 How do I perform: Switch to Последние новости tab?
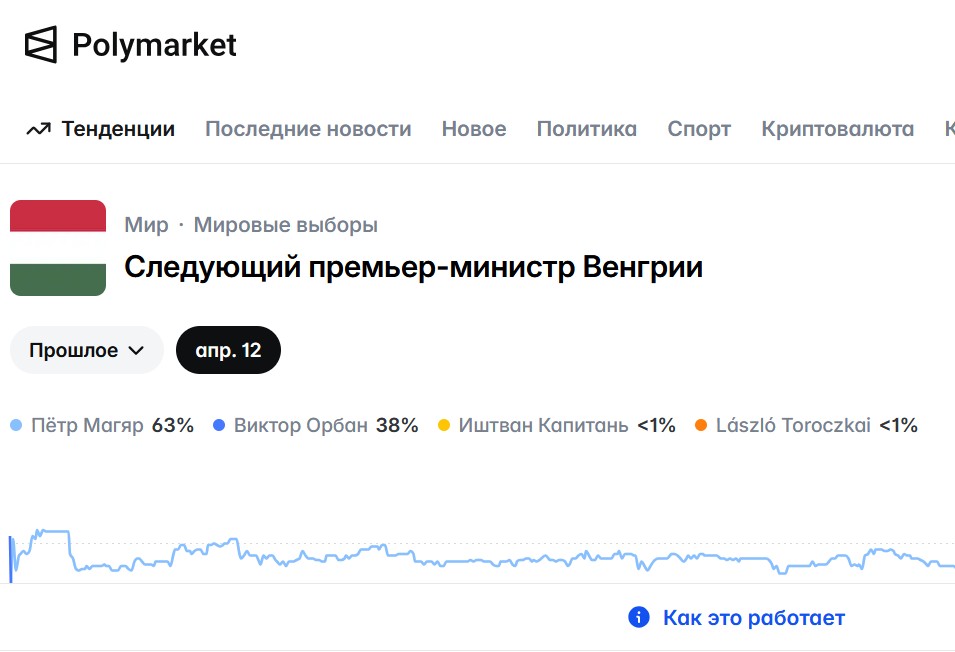[x=308, y=129]
